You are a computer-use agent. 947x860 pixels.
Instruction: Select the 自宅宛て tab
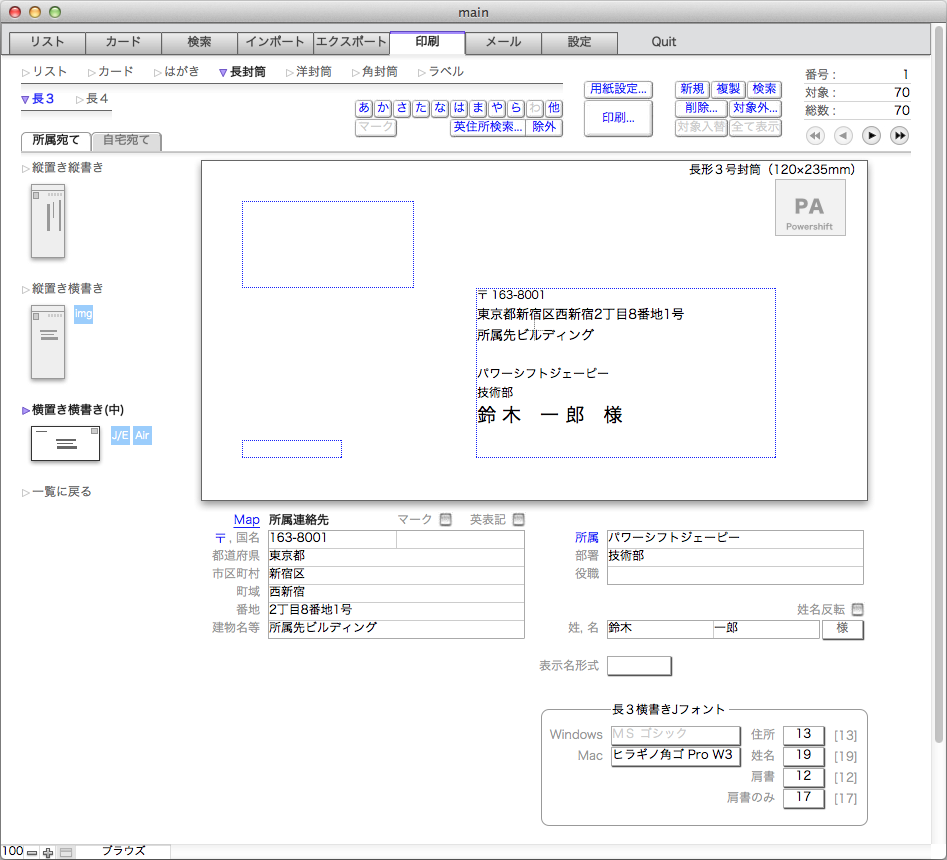click(x=126, y=141)
